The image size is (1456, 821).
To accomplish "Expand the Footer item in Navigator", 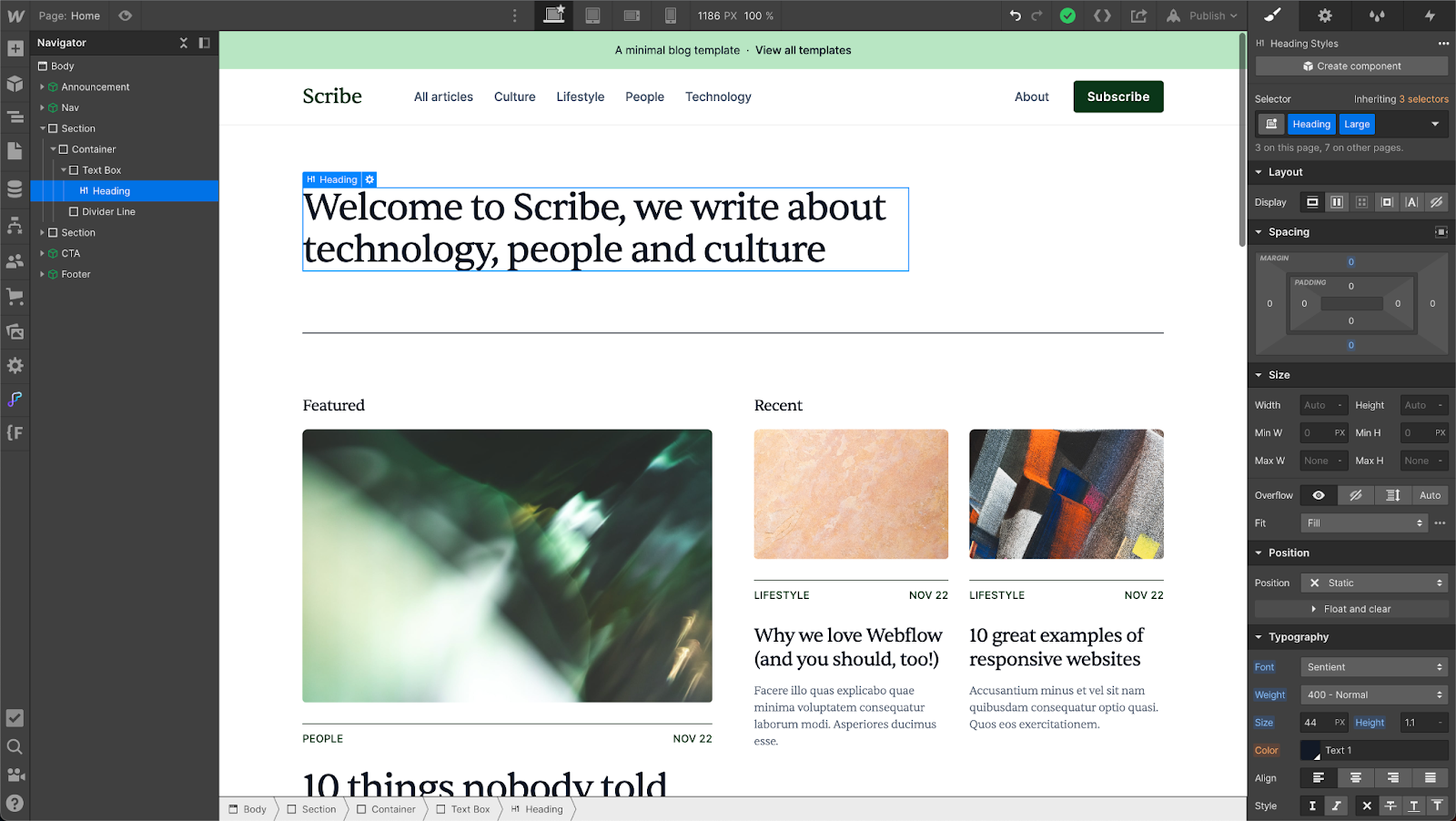I will (41, 273).
